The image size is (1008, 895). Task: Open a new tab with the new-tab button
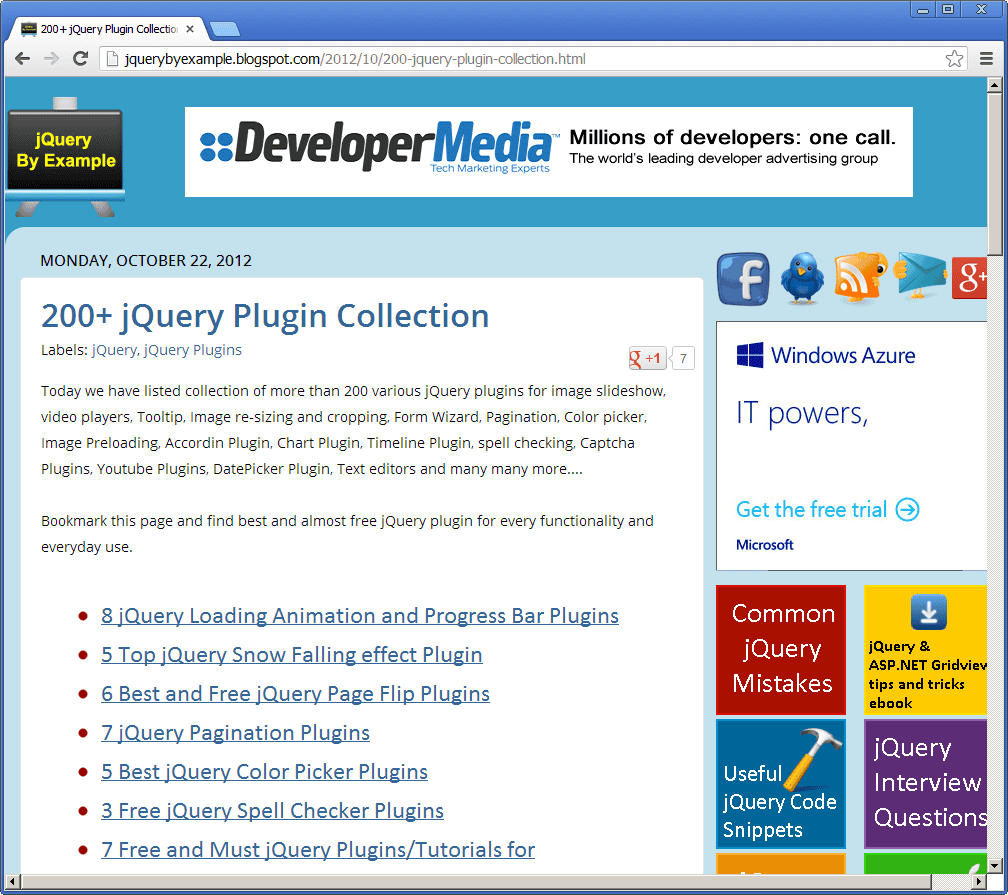click(x=225, y=29)
